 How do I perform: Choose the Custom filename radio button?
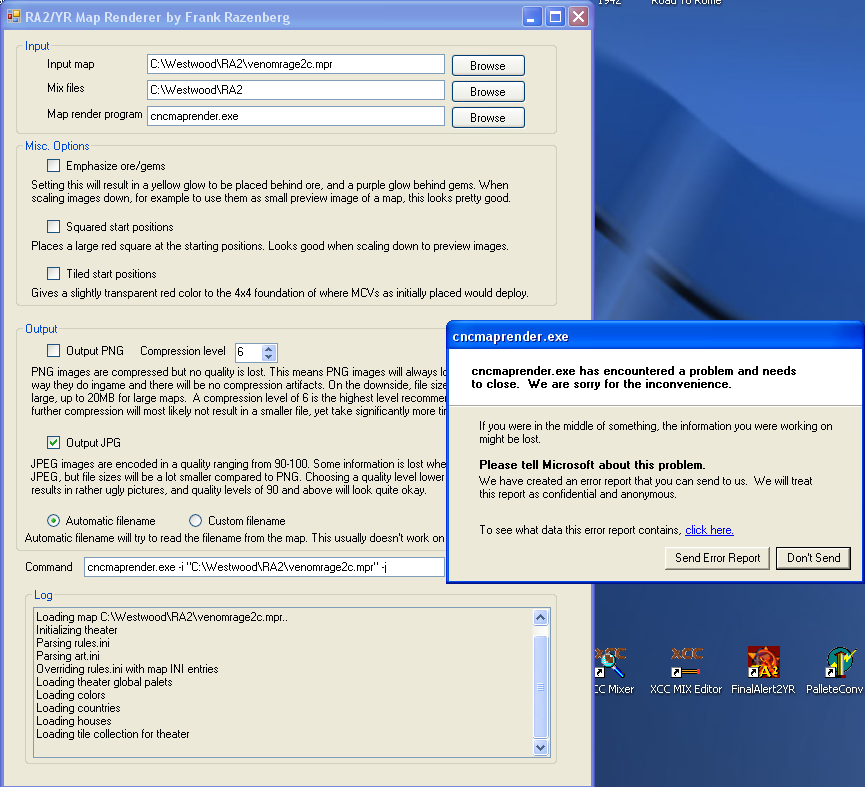coord(195,521)
